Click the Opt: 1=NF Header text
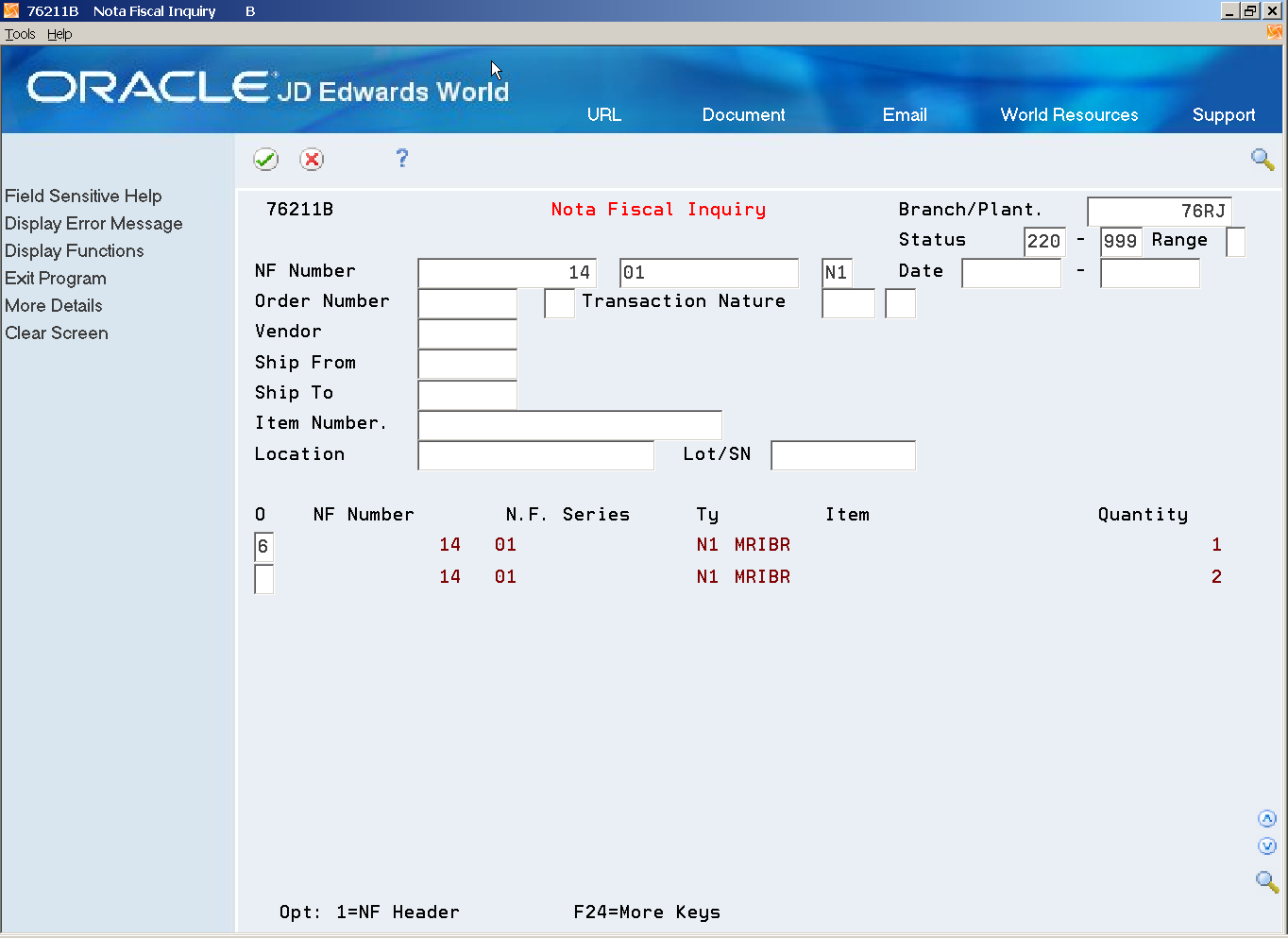This screenshot has width=1288, height=938. pos(369,912)
